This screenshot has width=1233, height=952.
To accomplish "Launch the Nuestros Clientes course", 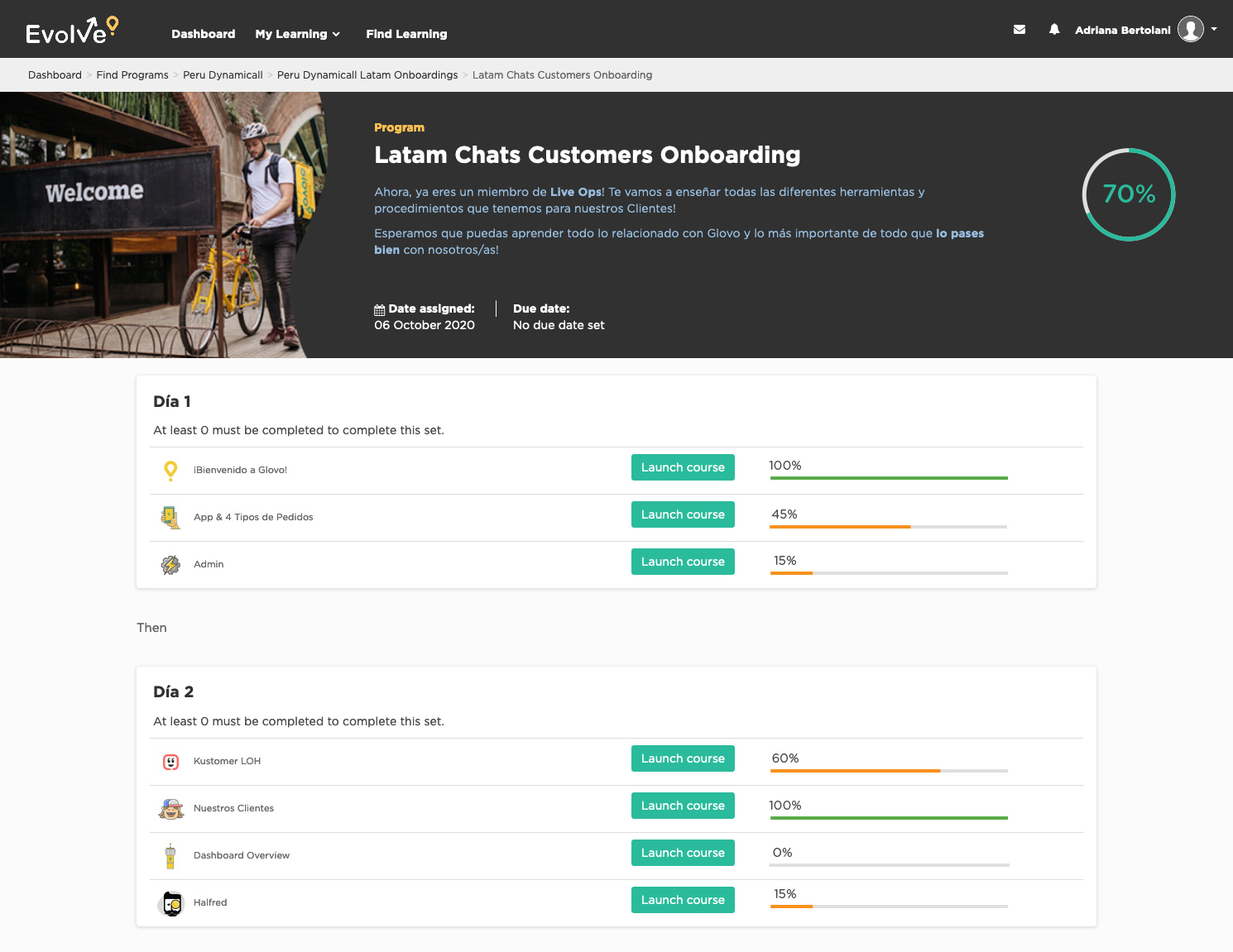I will point(683,806).
